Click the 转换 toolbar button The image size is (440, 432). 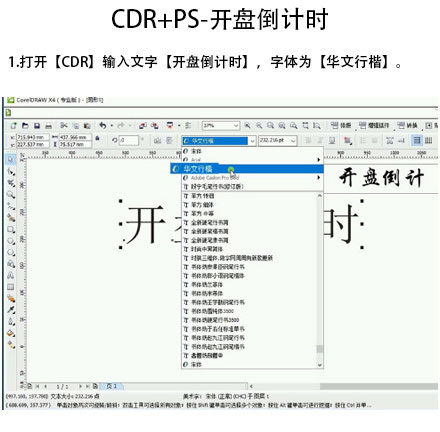408,125
